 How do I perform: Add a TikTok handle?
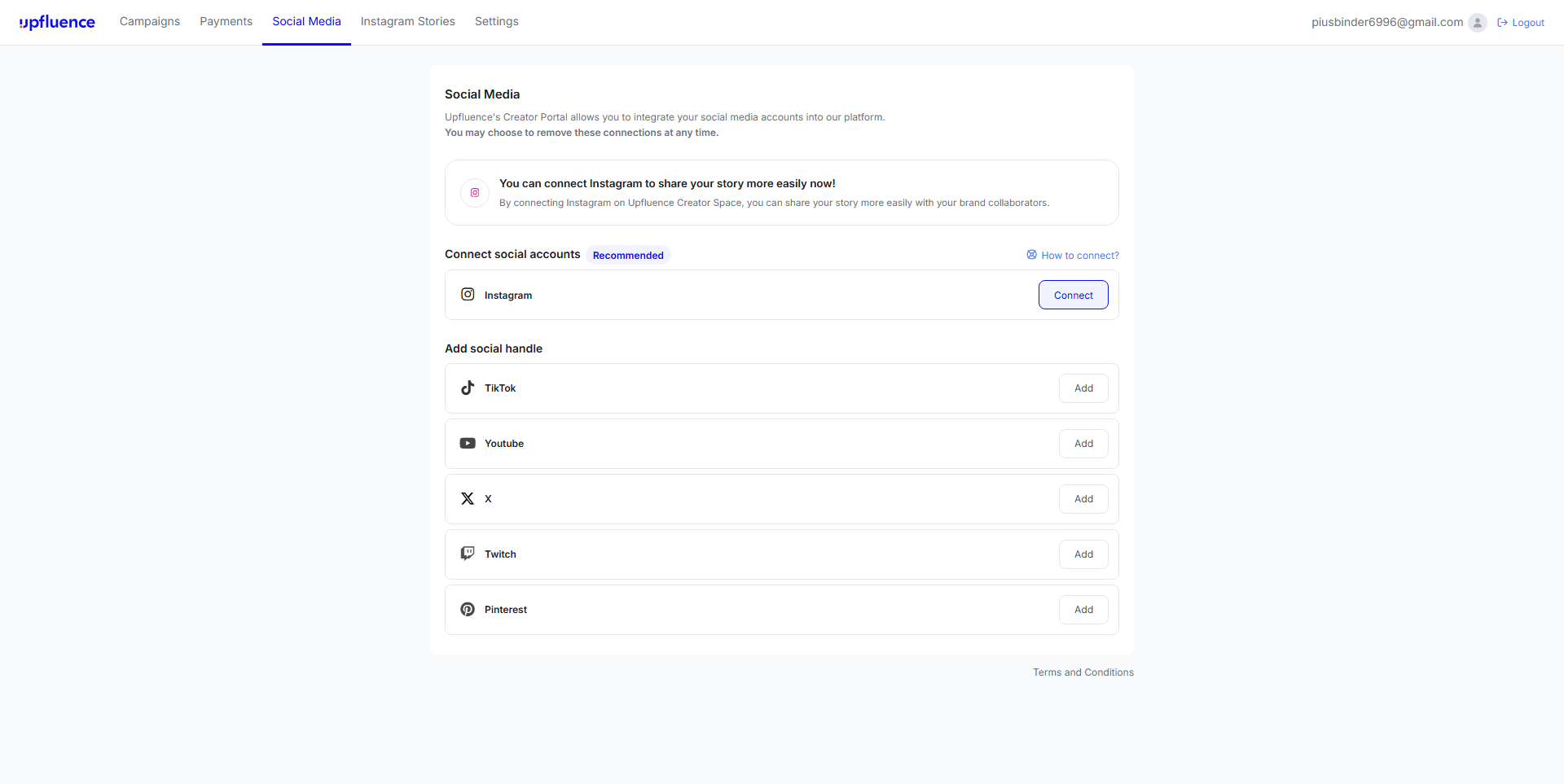coord(1083,388)
